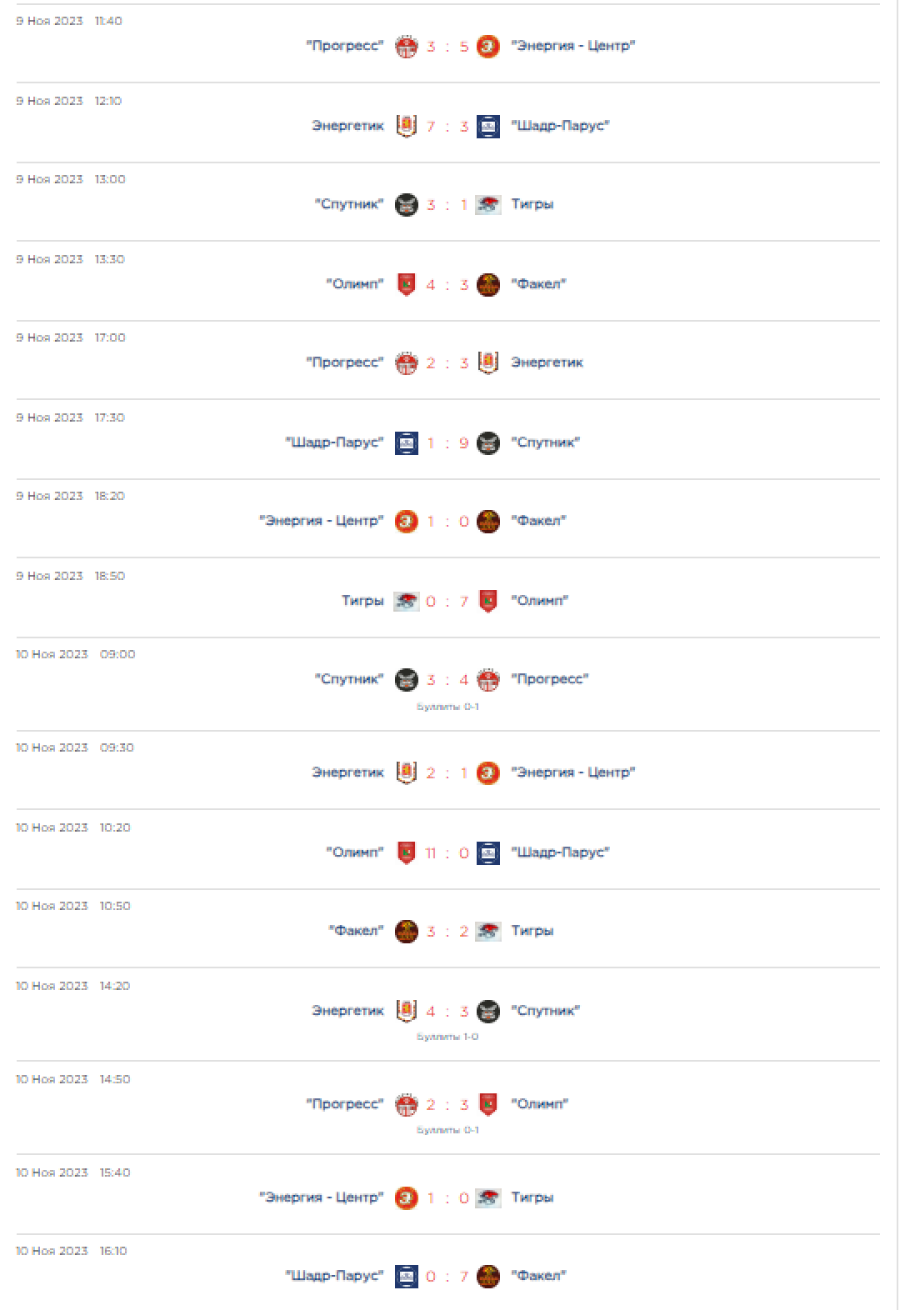
Task: Click Факел logo in 10 Nov 10:50 match
Action: point(406,932)
